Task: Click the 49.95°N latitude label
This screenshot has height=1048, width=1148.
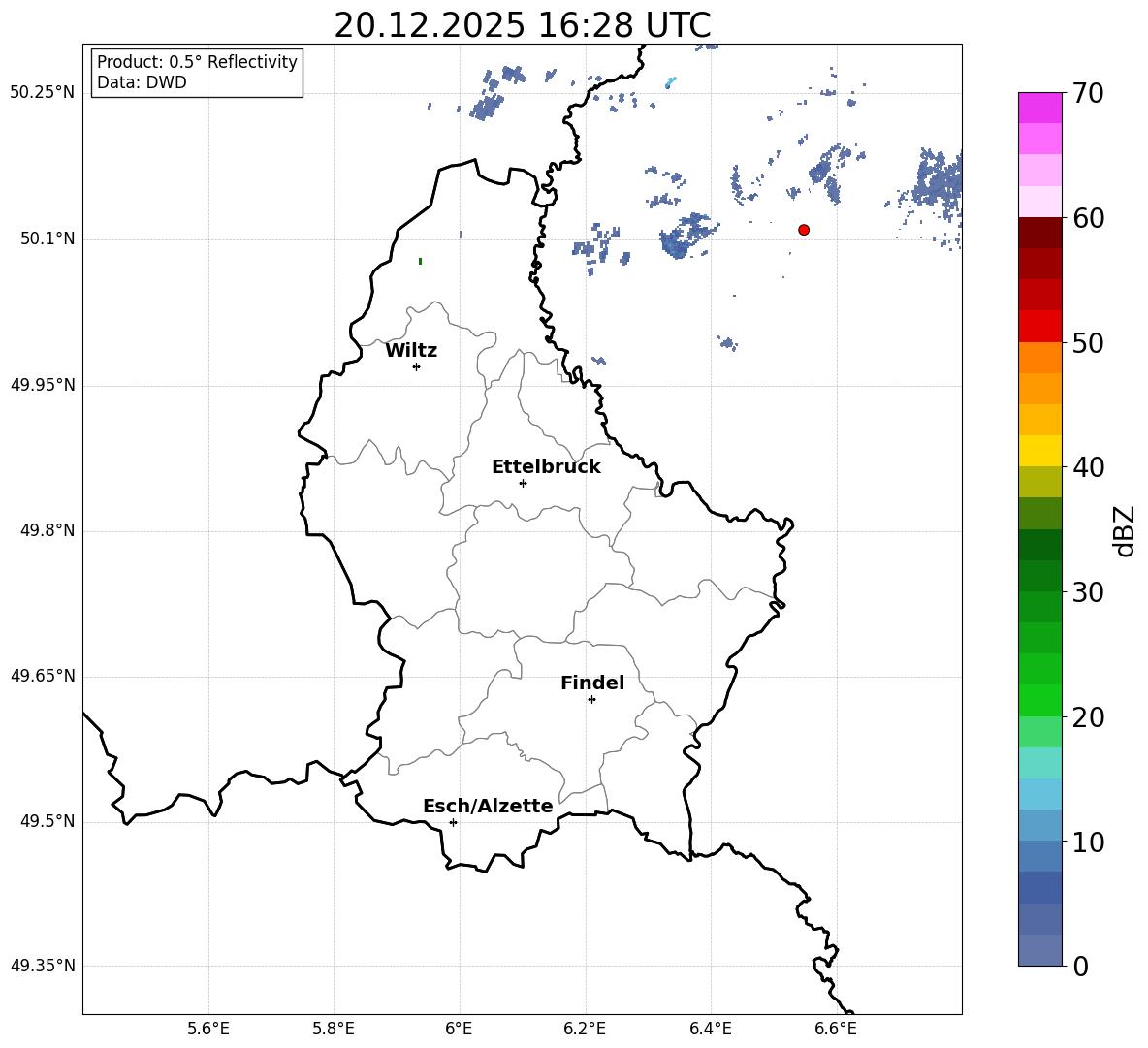Action: click(43, 385)
